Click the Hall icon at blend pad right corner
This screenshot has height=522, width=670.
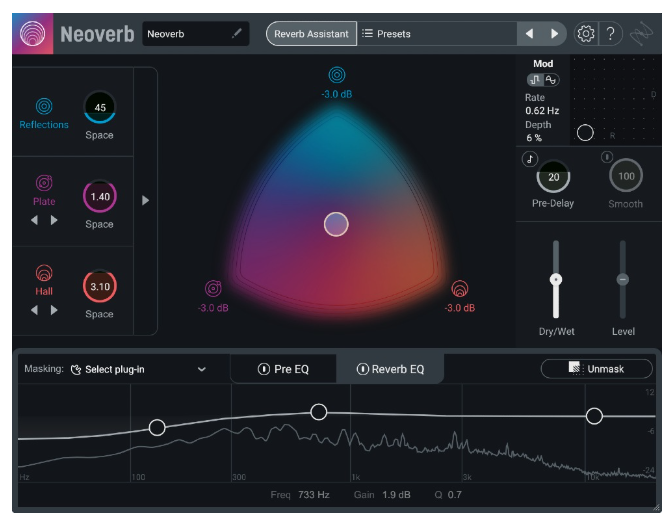tap(460, 289)
